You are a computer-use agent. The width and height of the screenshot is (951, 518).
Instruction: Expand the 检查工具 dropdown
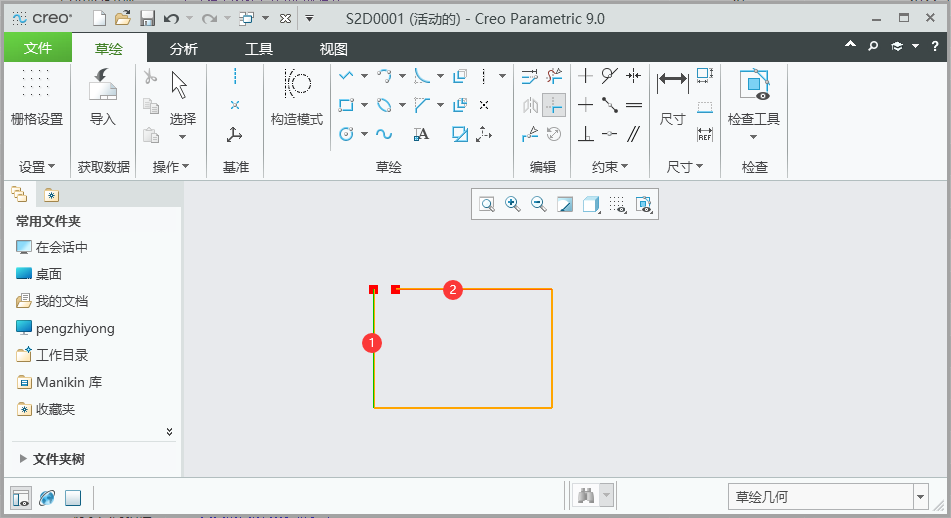753,137
